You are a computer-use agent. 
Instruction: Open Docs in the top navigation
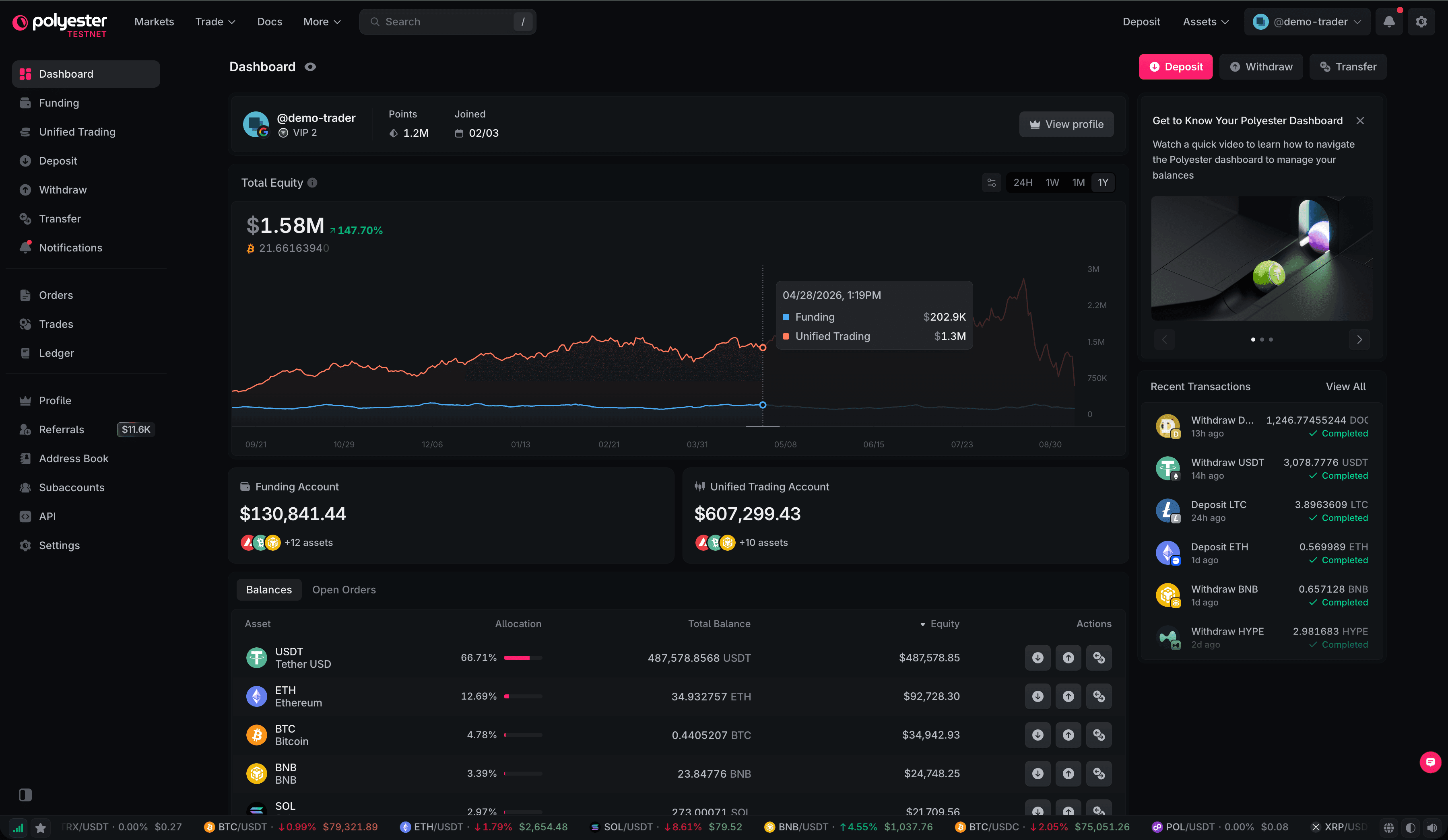(x=270, y=22)
